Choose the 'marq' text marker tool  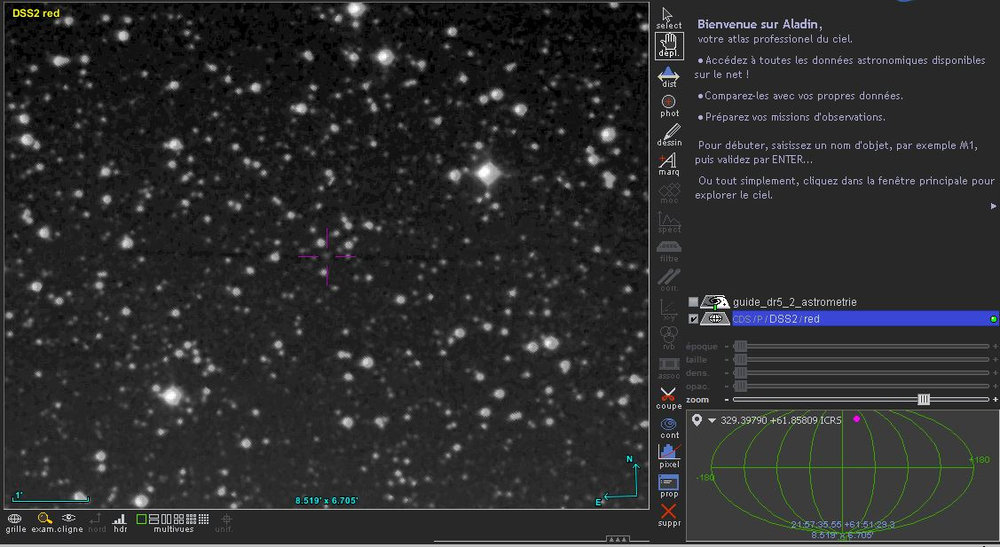(x=668, y=164)
